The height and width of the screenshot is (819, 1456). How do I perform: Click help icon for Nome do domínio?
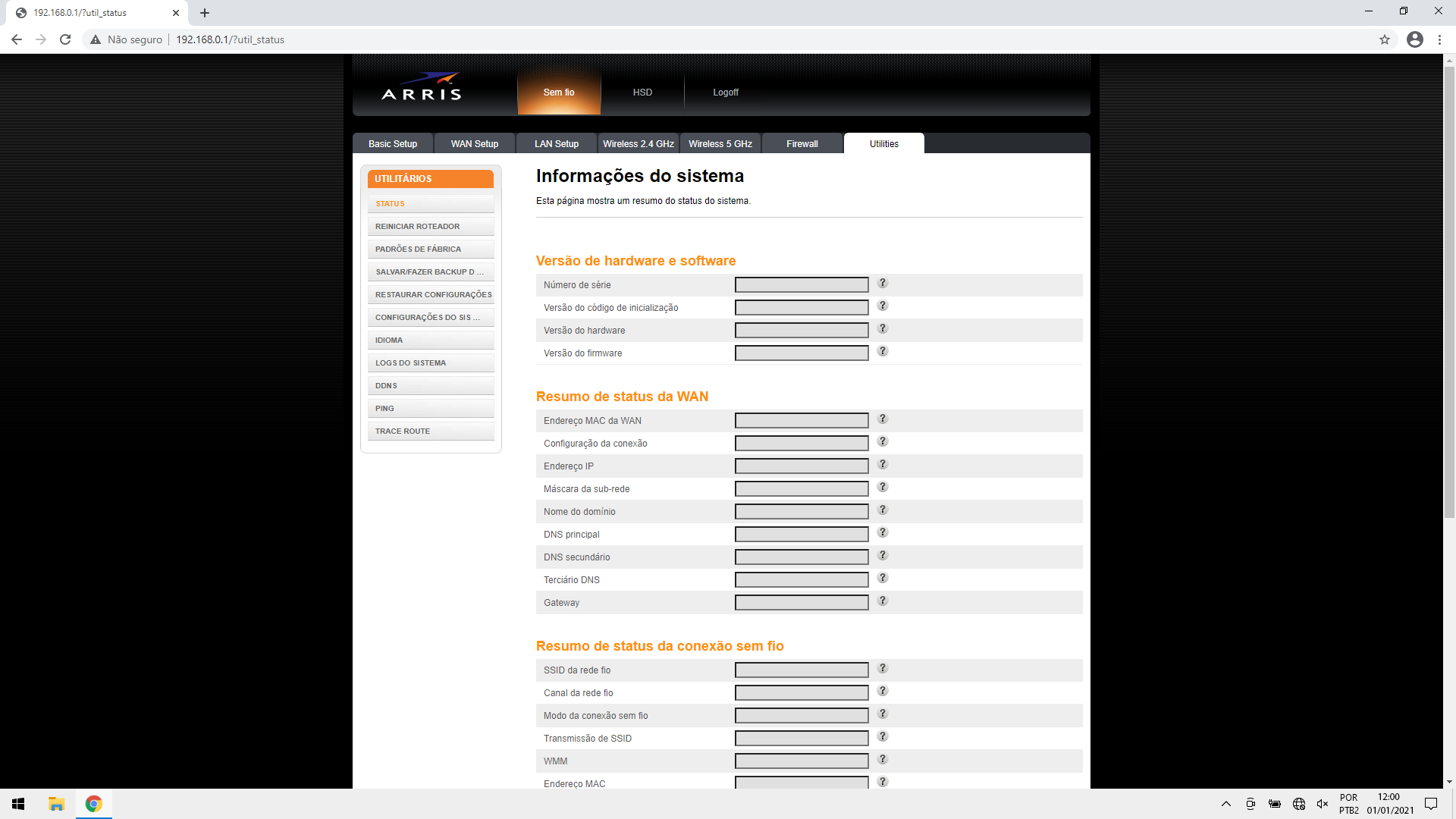point(883,510)
